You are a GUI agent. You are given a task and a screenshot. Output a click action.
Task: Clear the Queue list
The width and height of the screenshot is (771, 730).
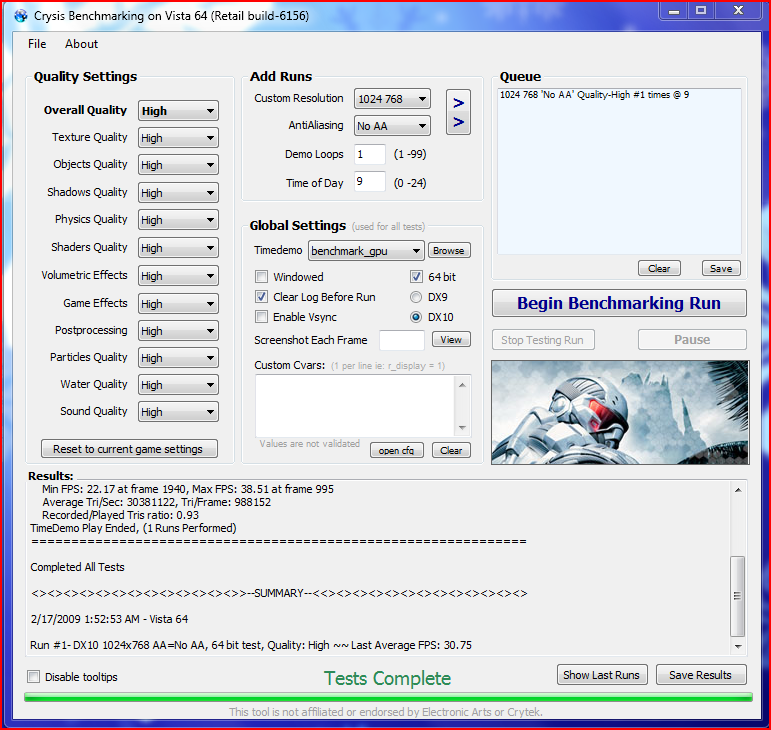click(659, 268)
